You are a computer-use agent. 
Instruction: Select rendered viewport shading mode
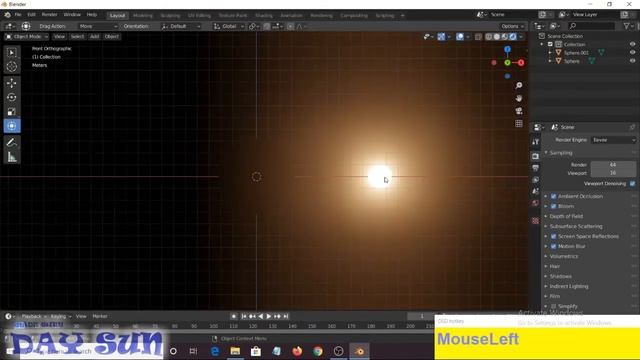[x=513, y=37]
